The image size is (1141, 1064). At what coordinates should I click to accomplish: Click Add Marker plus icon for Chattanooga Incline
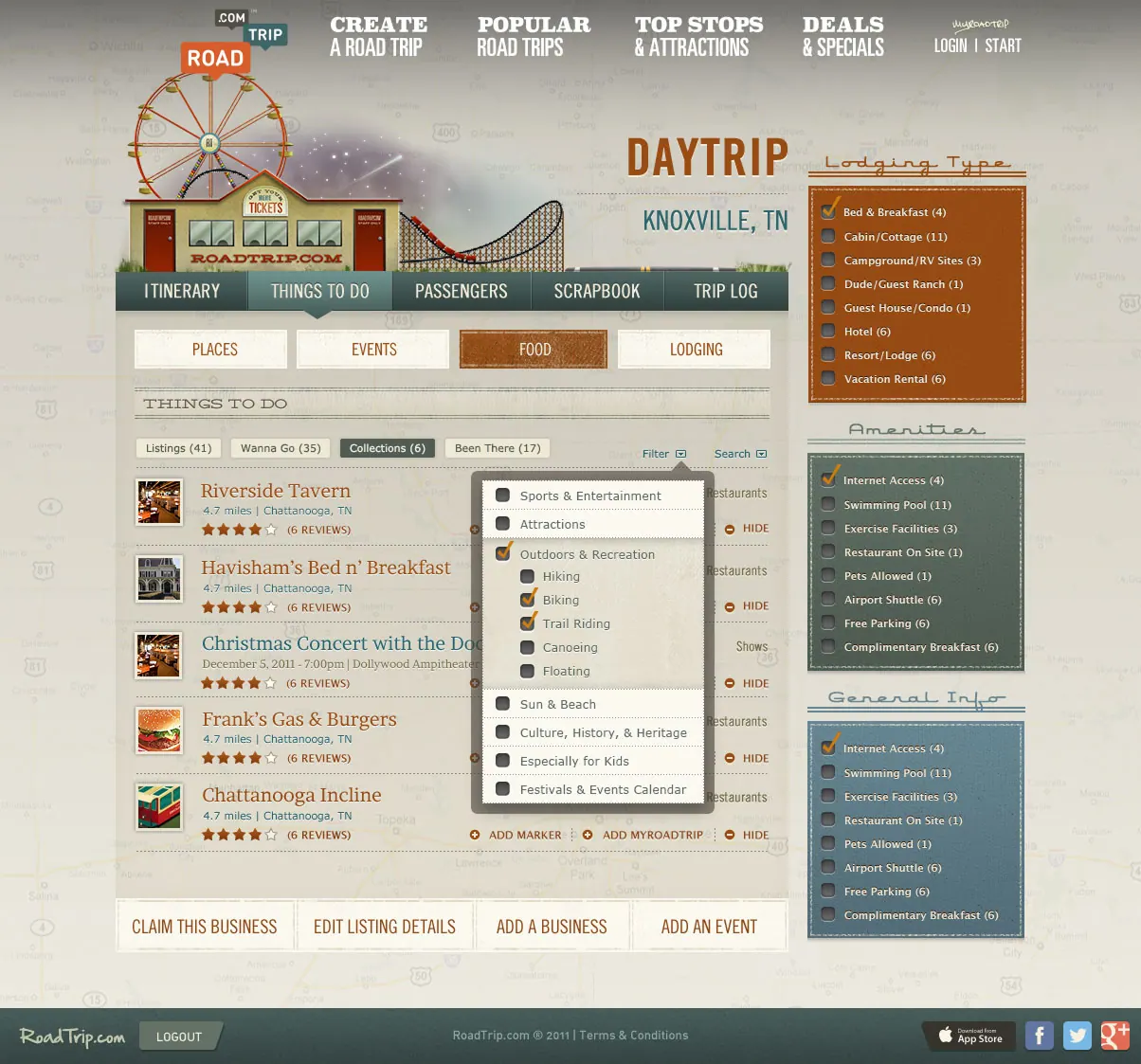[x=475, y=835]
